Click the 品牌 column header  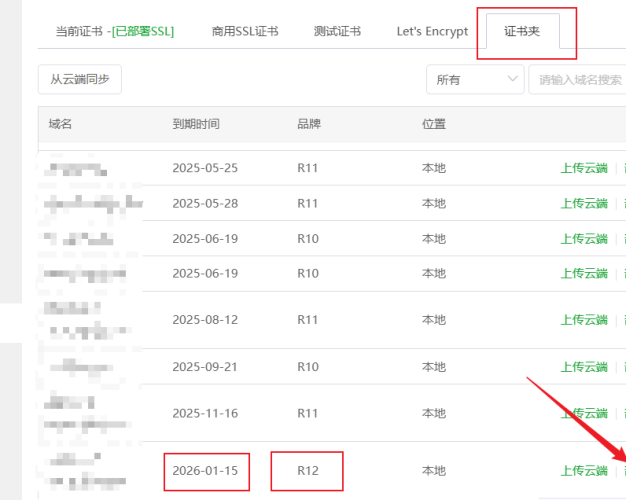(309, 124)
